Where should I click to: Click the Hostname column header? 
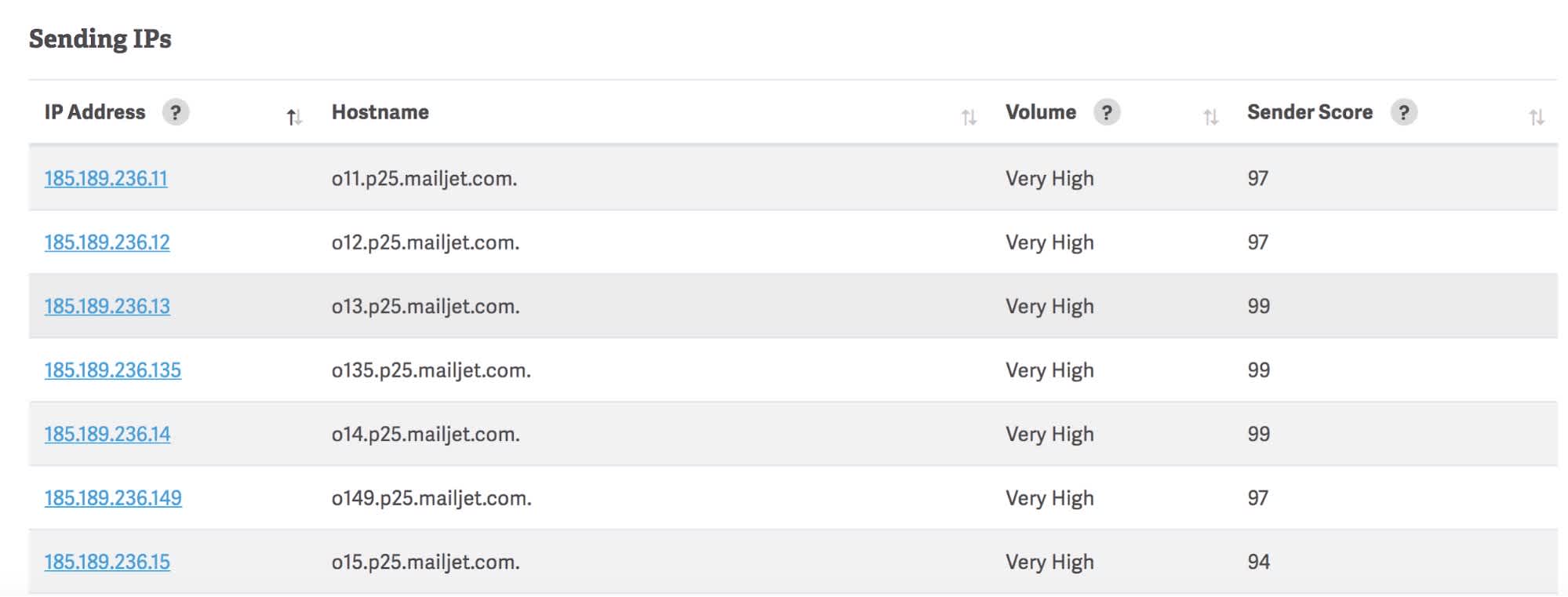pyautogui.click(x=380, y=112)
